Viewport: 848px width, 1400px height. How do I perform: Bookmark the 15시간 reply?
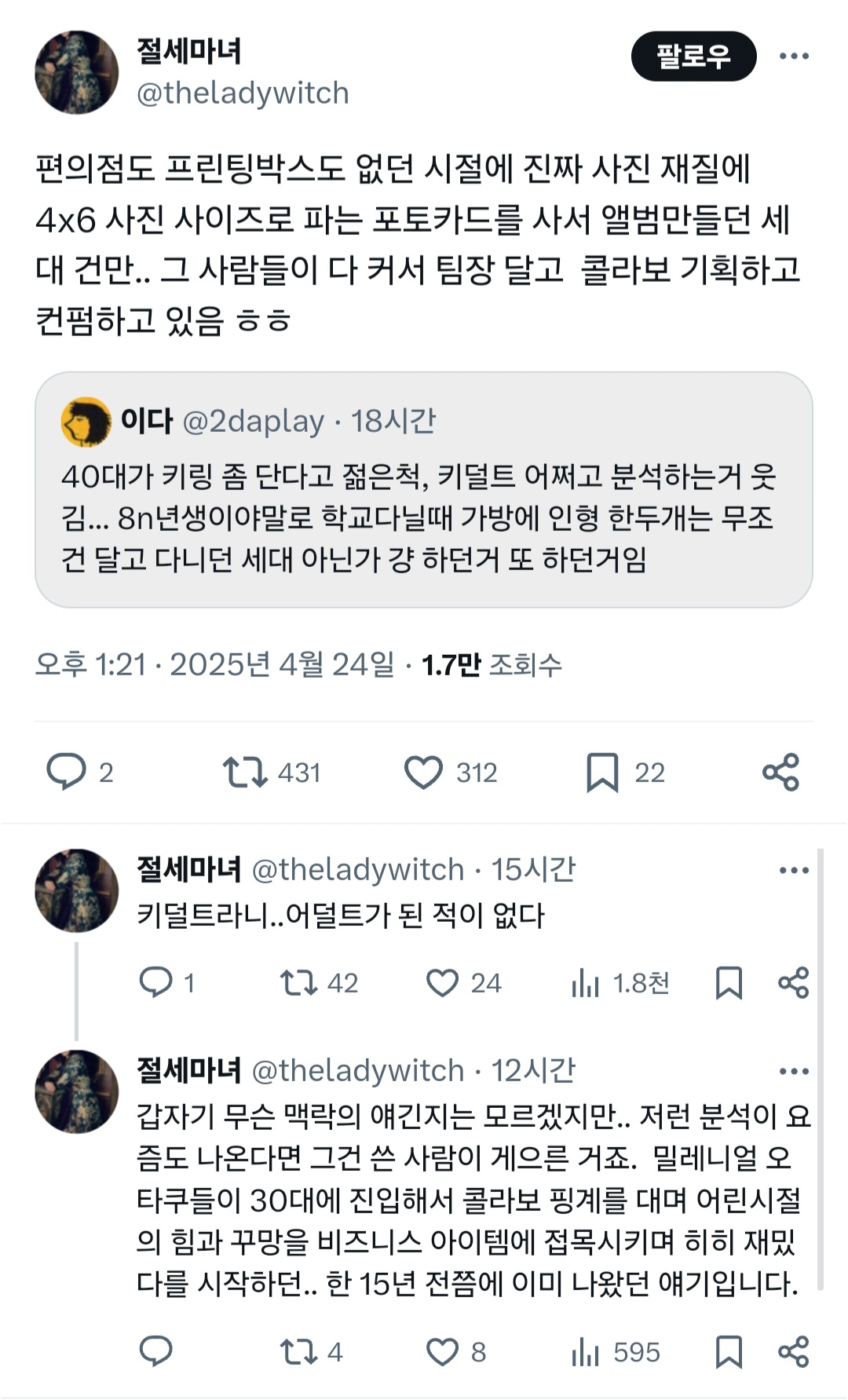click(x=729, y=982)
